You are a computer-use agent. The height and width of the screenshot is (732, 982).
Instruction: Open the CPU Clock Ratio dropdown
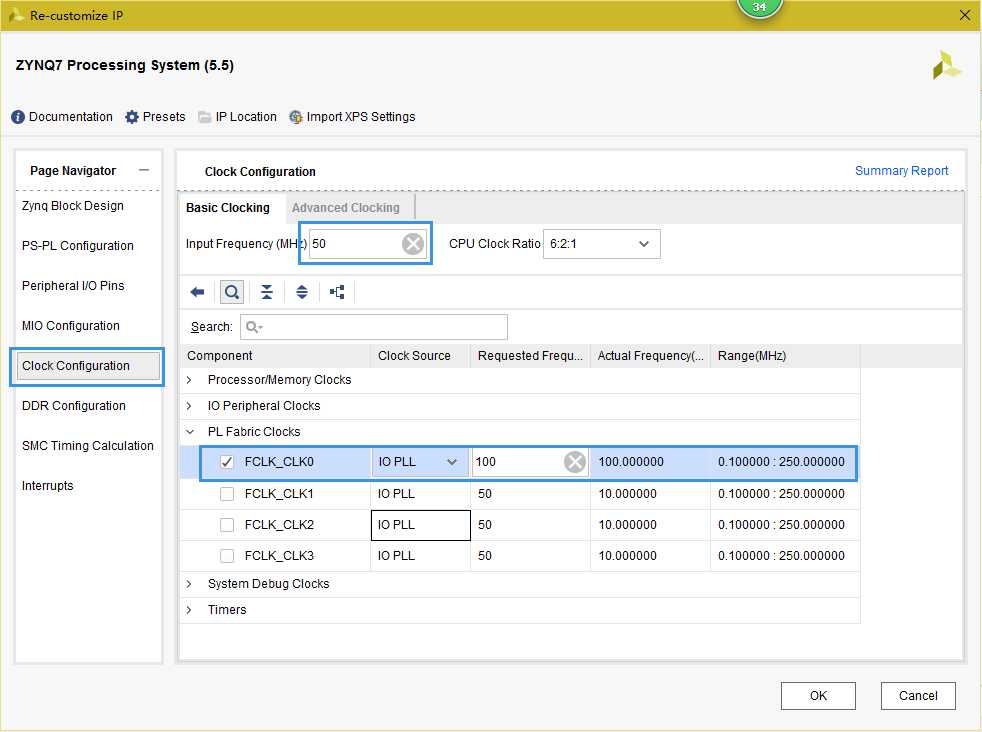pyautogui.click(x=601, y=244)
